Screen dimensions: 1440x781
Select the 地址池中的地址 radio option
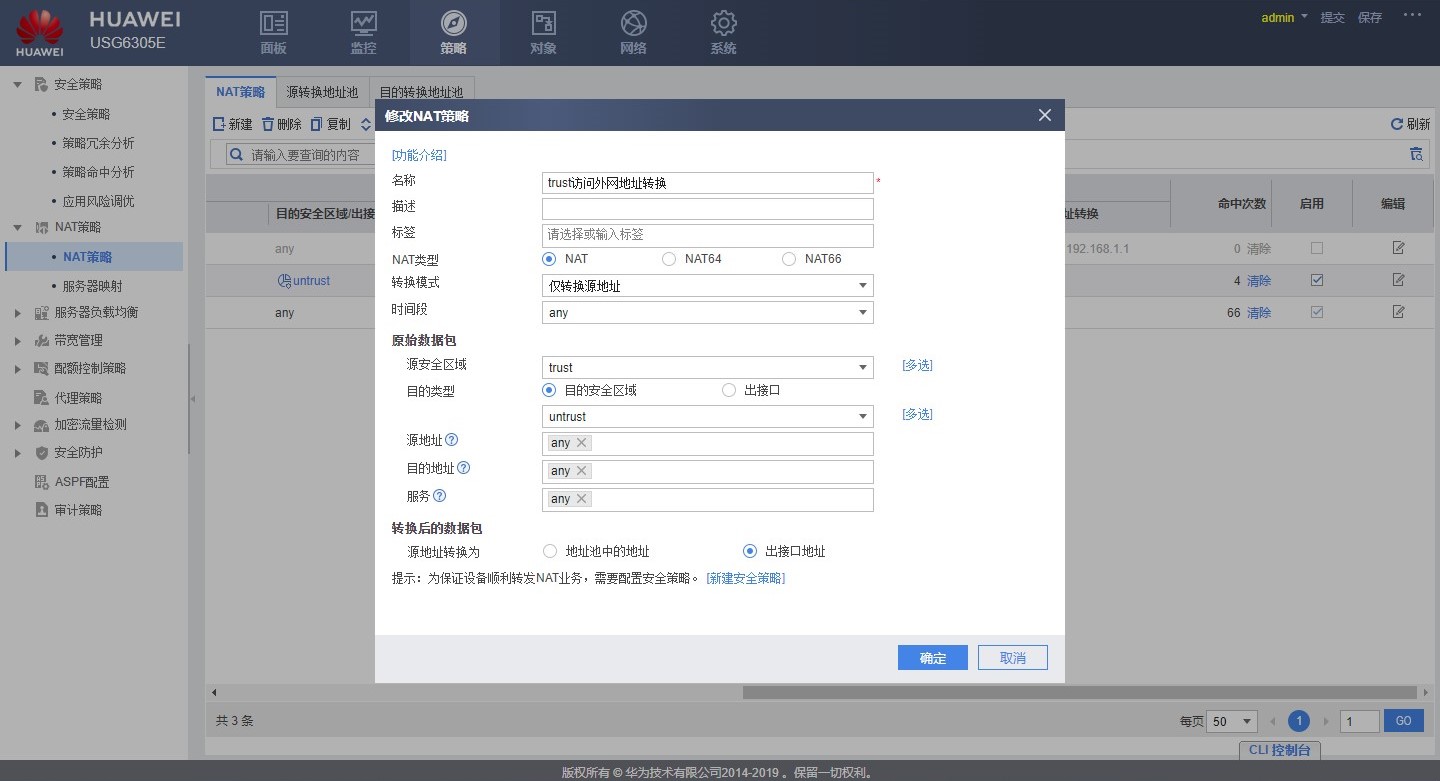pyautogui.click(x=549, y=551)
